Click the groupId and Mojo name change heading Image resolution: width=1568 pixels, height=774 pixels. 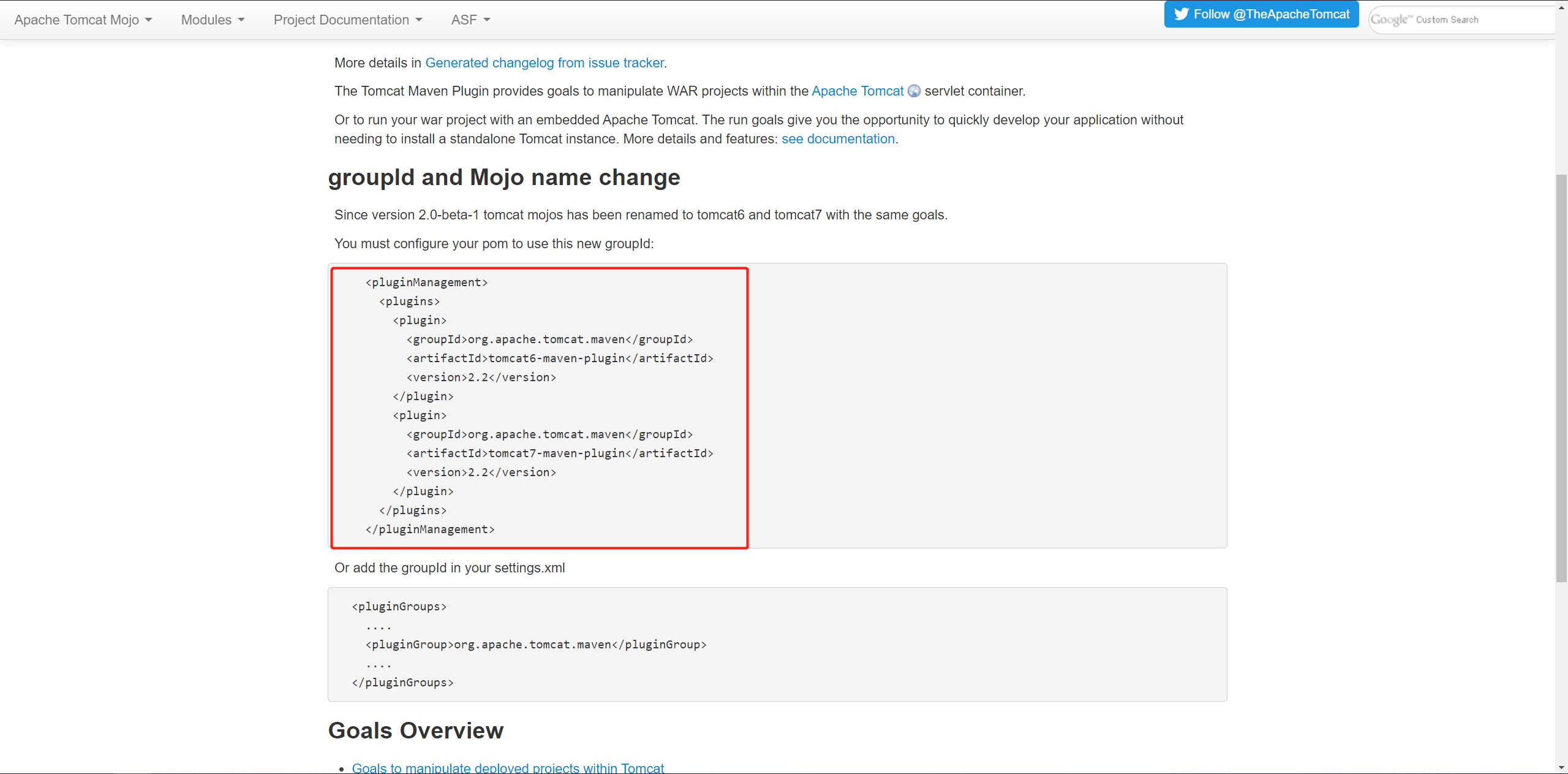[503, 178]
